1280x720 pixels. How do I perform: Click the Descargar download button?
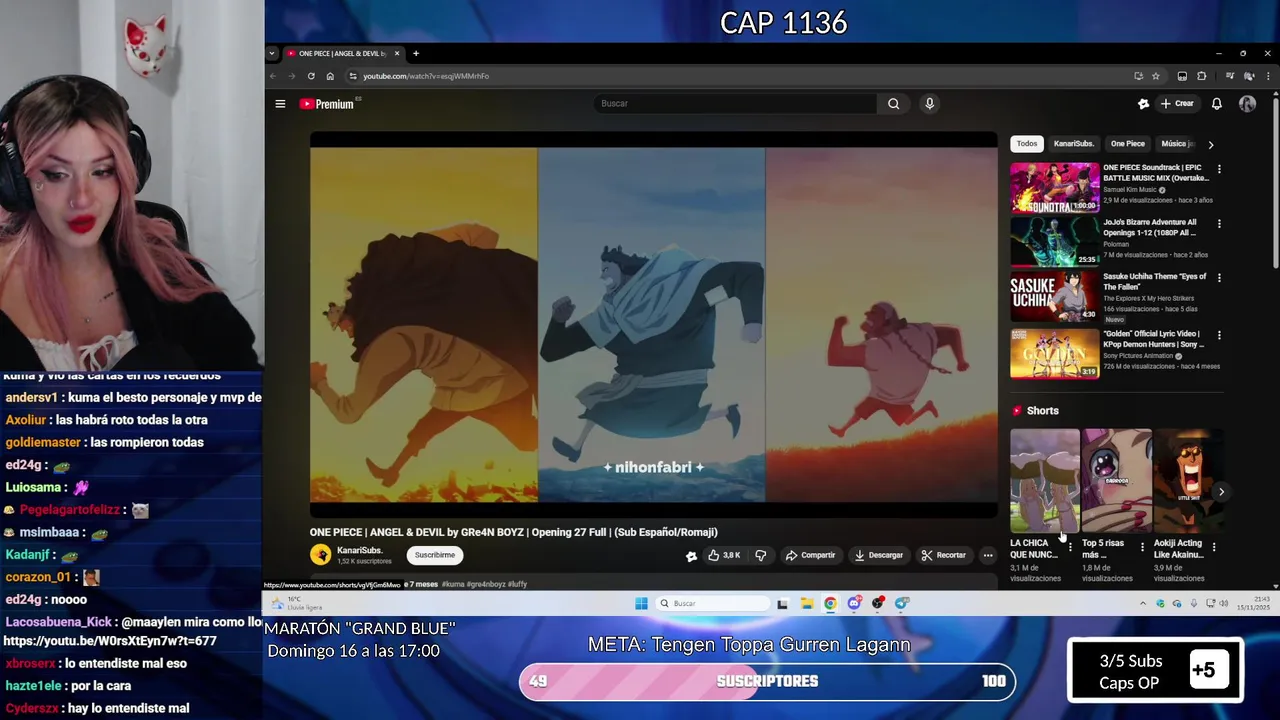click(878, 555)
